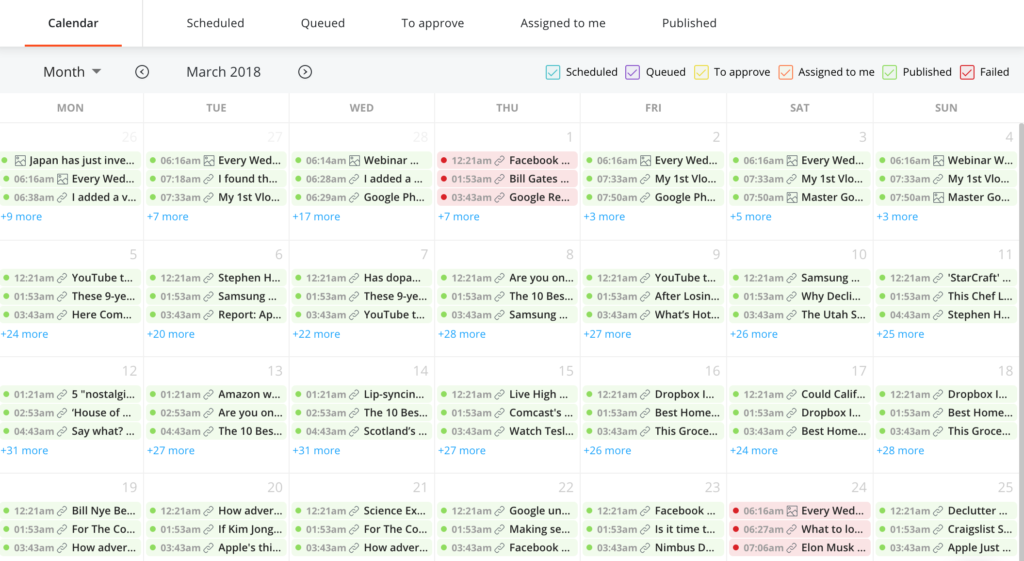Click link icon on 'StarCraft' post
Image resolution: width=1024 pixels, height=561 pixels.
pyautogui.click(x=937, y=278)
